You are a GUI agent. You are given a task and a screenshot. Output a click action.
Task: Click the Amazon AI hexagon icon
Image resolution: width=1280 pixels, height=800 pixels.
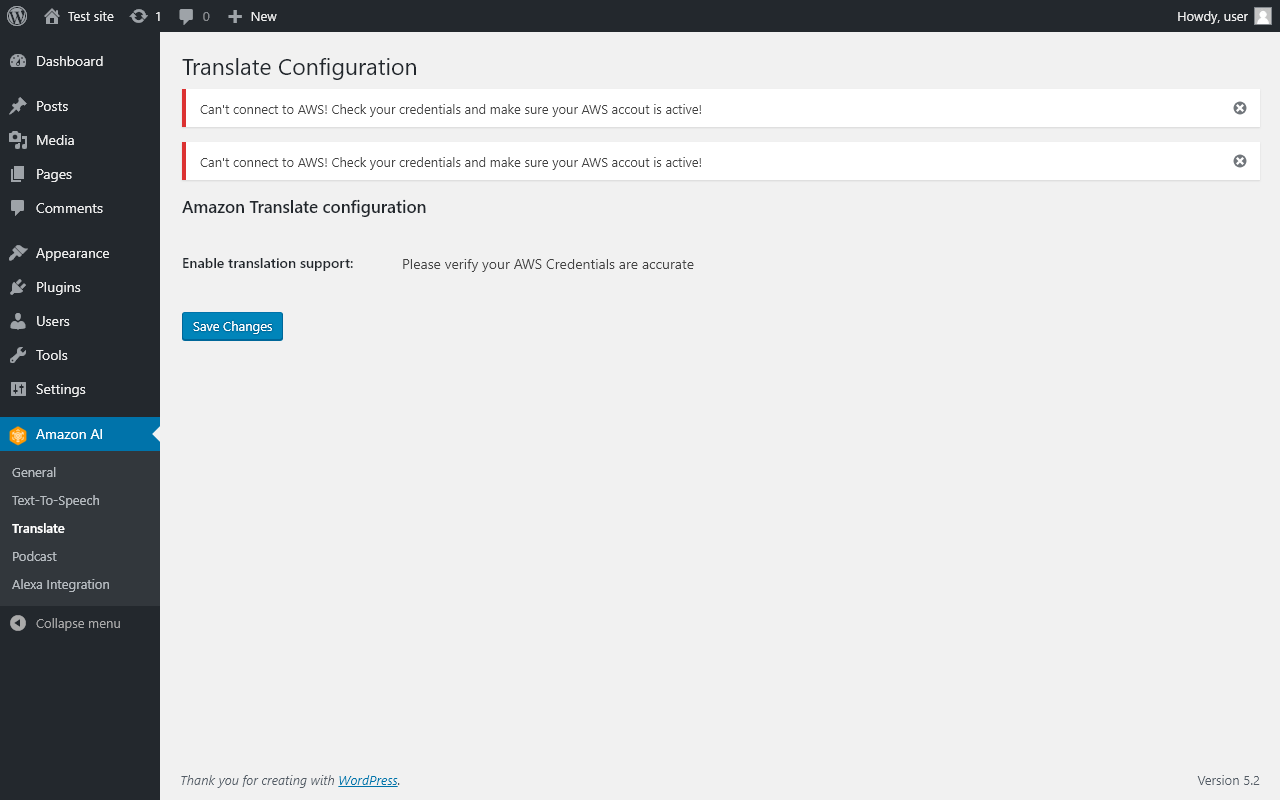(18, 435)
